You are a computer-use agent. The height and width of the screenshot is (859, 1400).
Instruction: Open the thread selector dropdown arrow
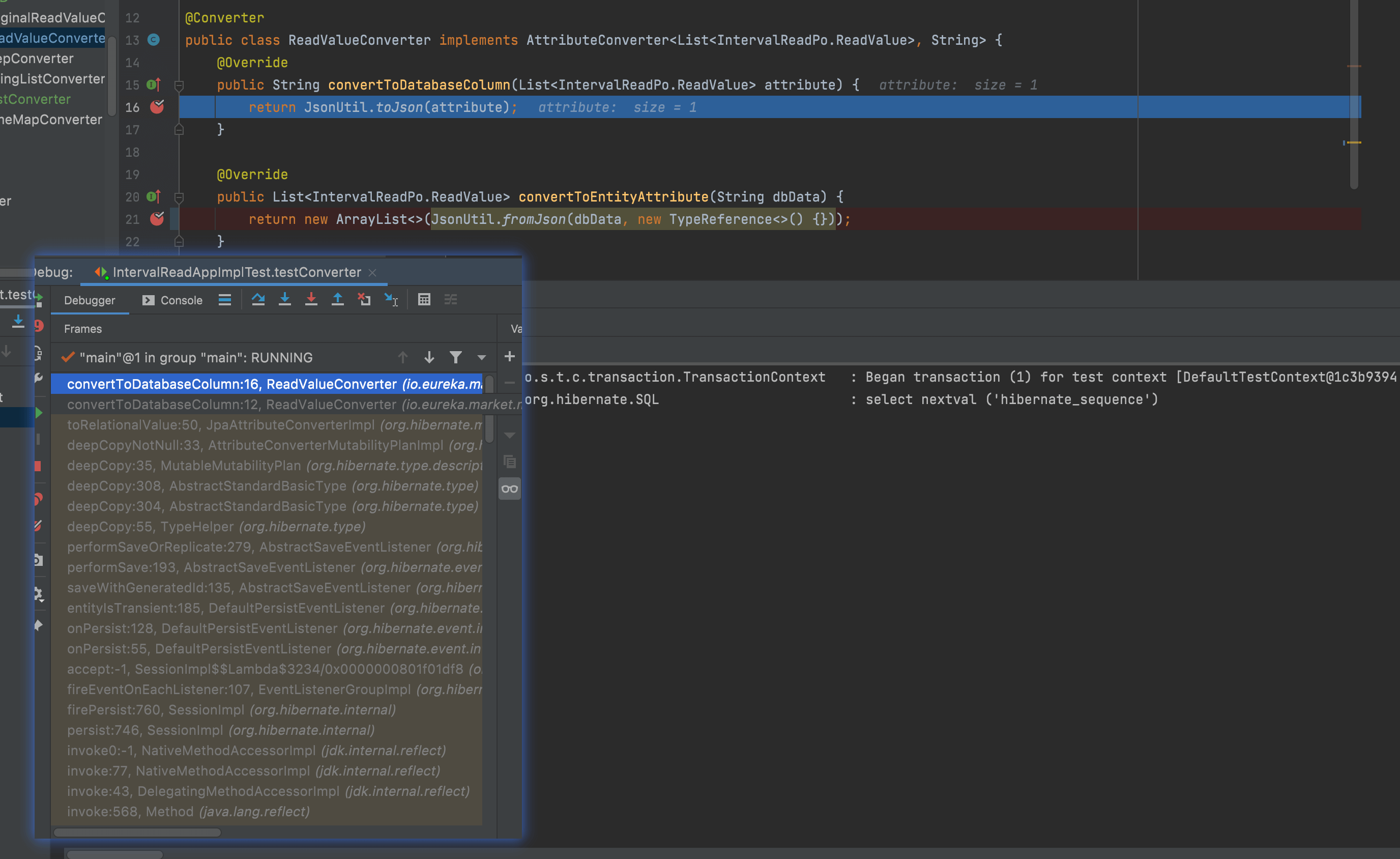click(482, 357)
